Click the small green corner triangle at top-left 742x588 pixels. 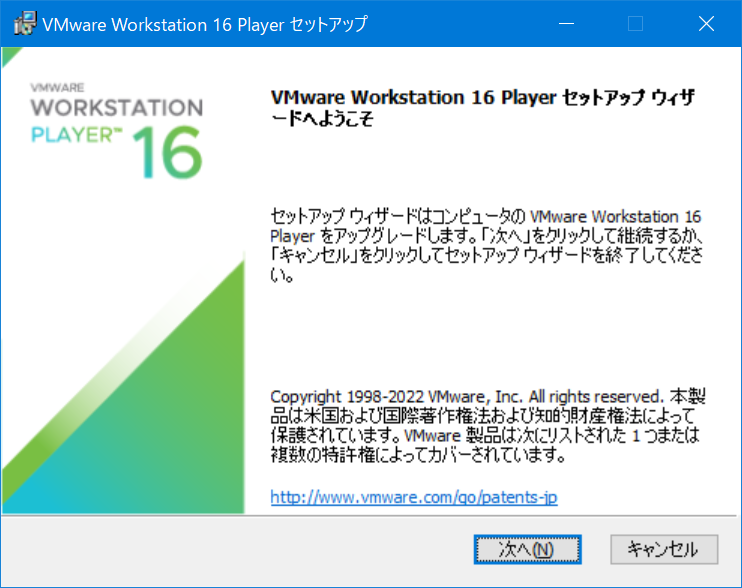click(8, 54)
